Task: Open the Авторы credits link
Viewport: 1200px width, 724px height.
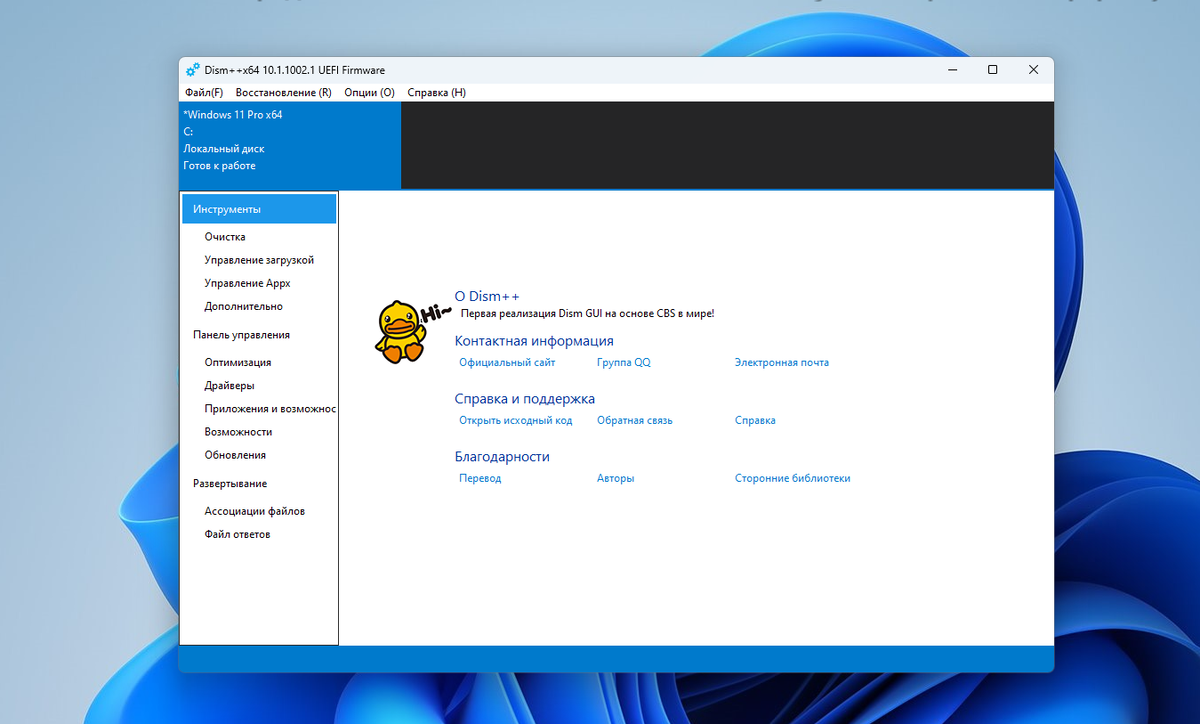Action: coord(616,479)
